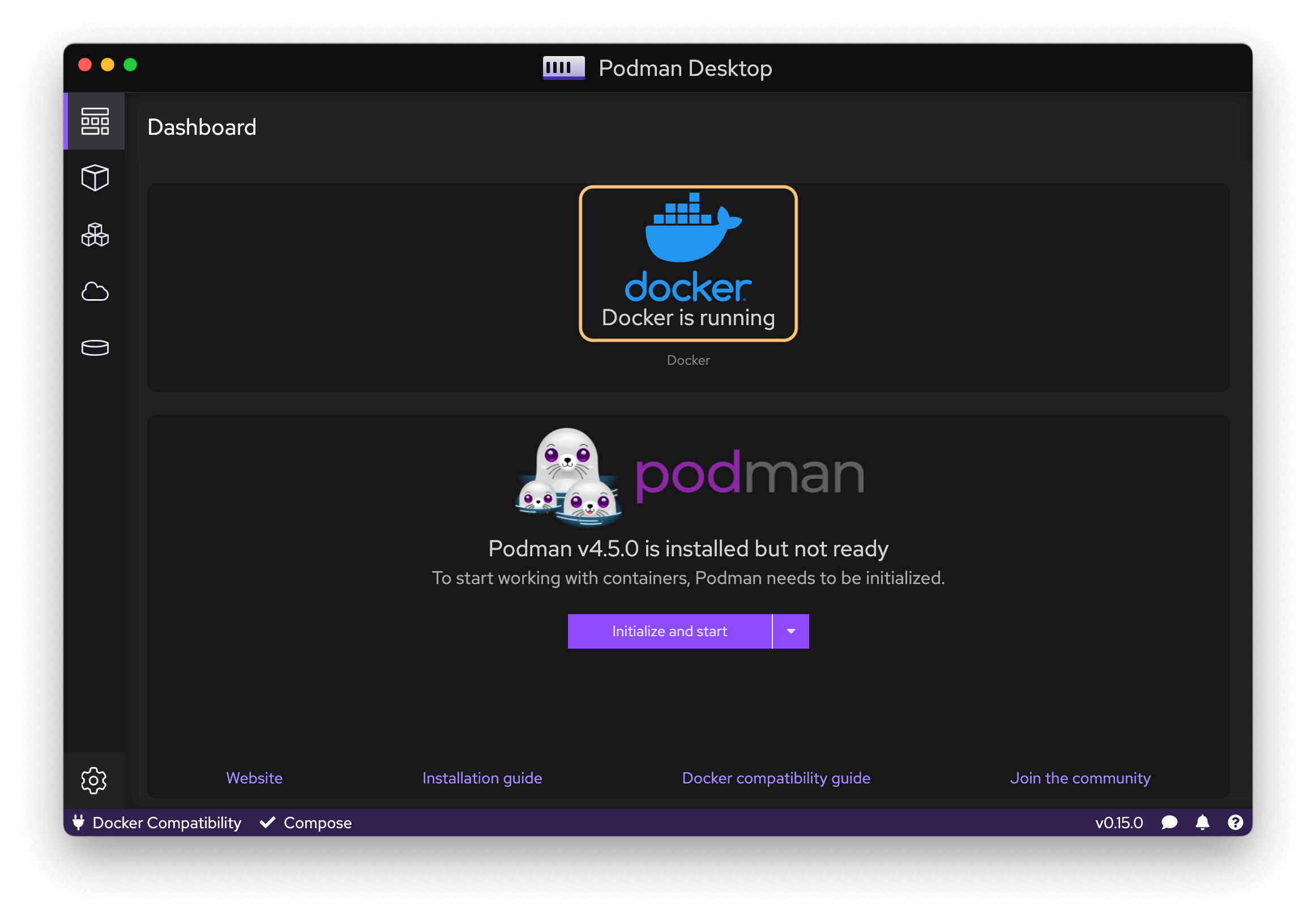The width and height of the screenshot is (1316, 920).
Task: Click Initialize and start button
Action: [x=669, y=631]
